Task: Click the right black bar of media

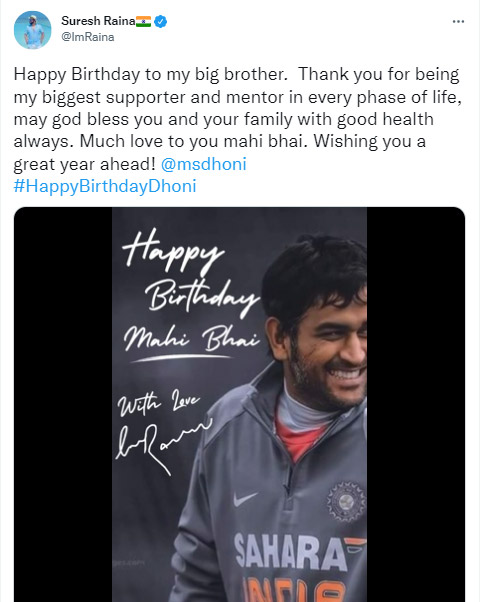Action: tap(416, 404)
